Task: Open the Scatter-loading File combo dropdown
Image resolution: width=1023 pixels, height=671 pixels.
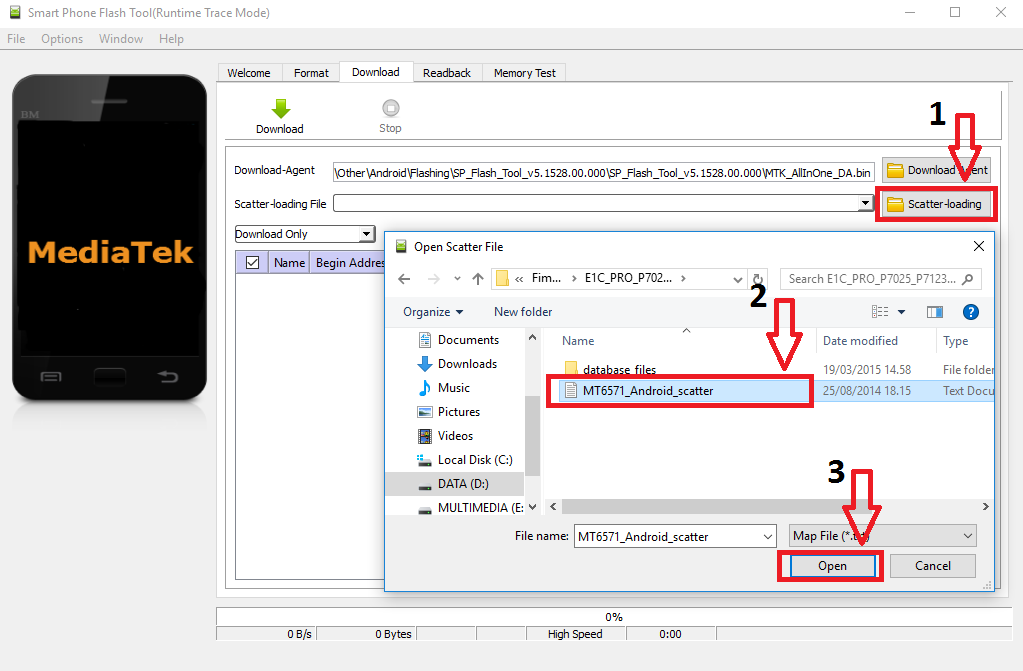Action: (x=865, y=203)
